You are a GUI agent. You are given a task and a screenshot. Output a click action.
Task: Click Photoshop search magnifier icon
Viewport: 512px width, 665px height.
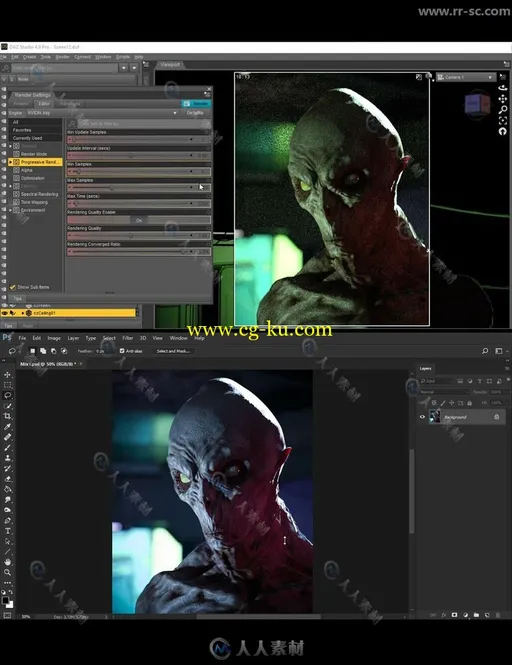coord(485,351)
